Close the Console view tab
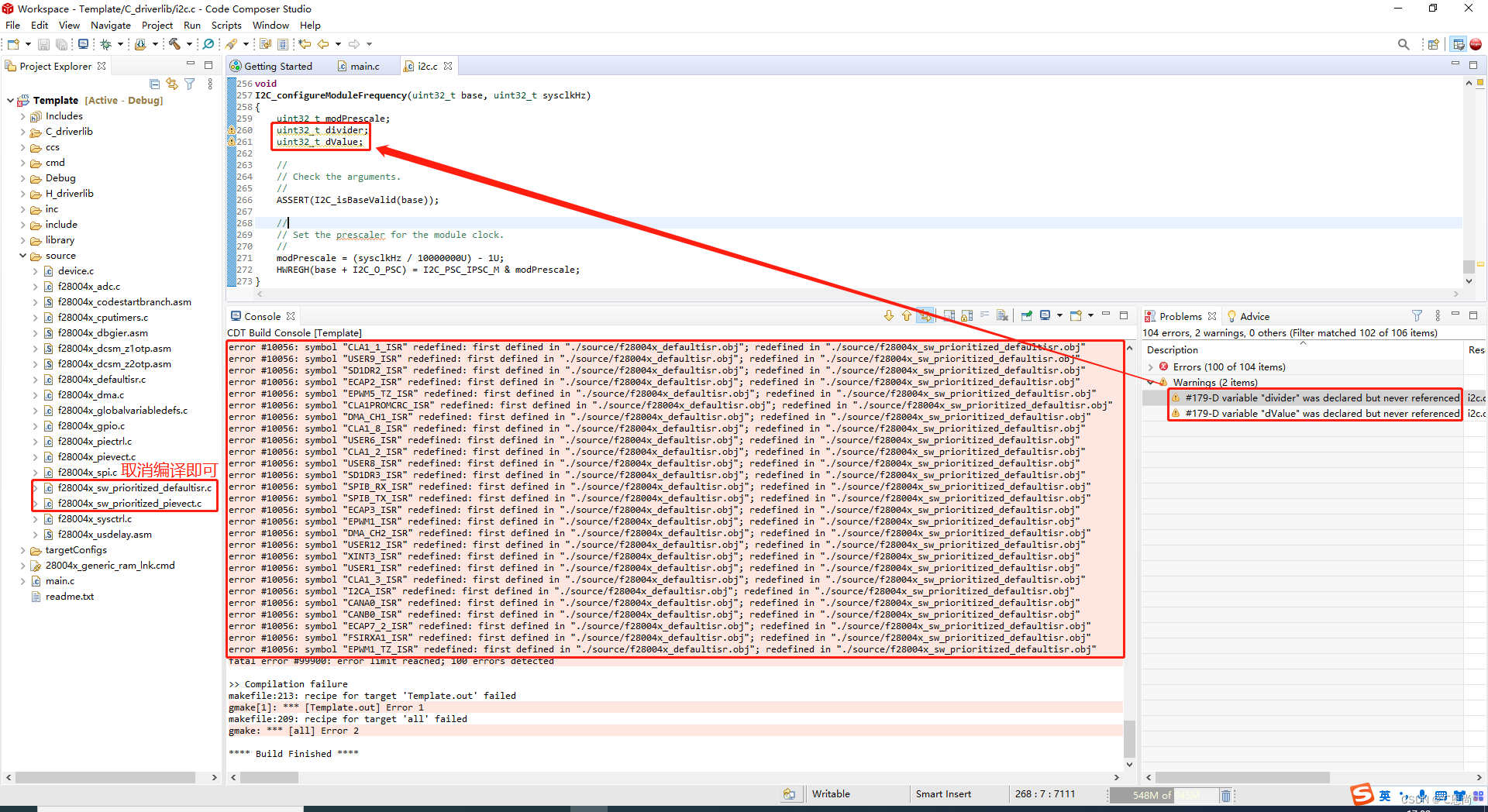 coord(291,316)
